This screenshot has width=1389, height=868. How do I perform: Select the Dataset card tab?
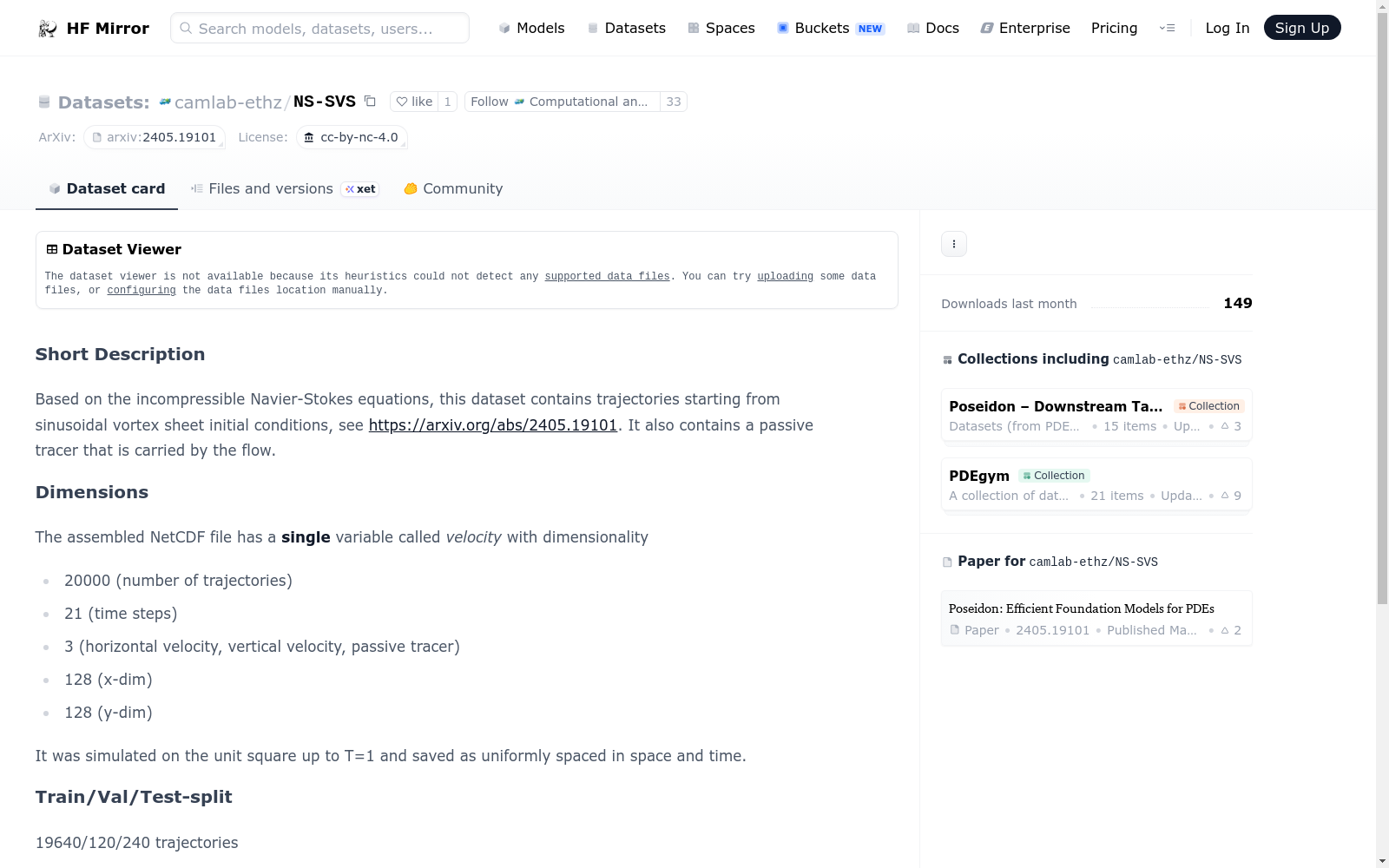click(x=107, y=189)
